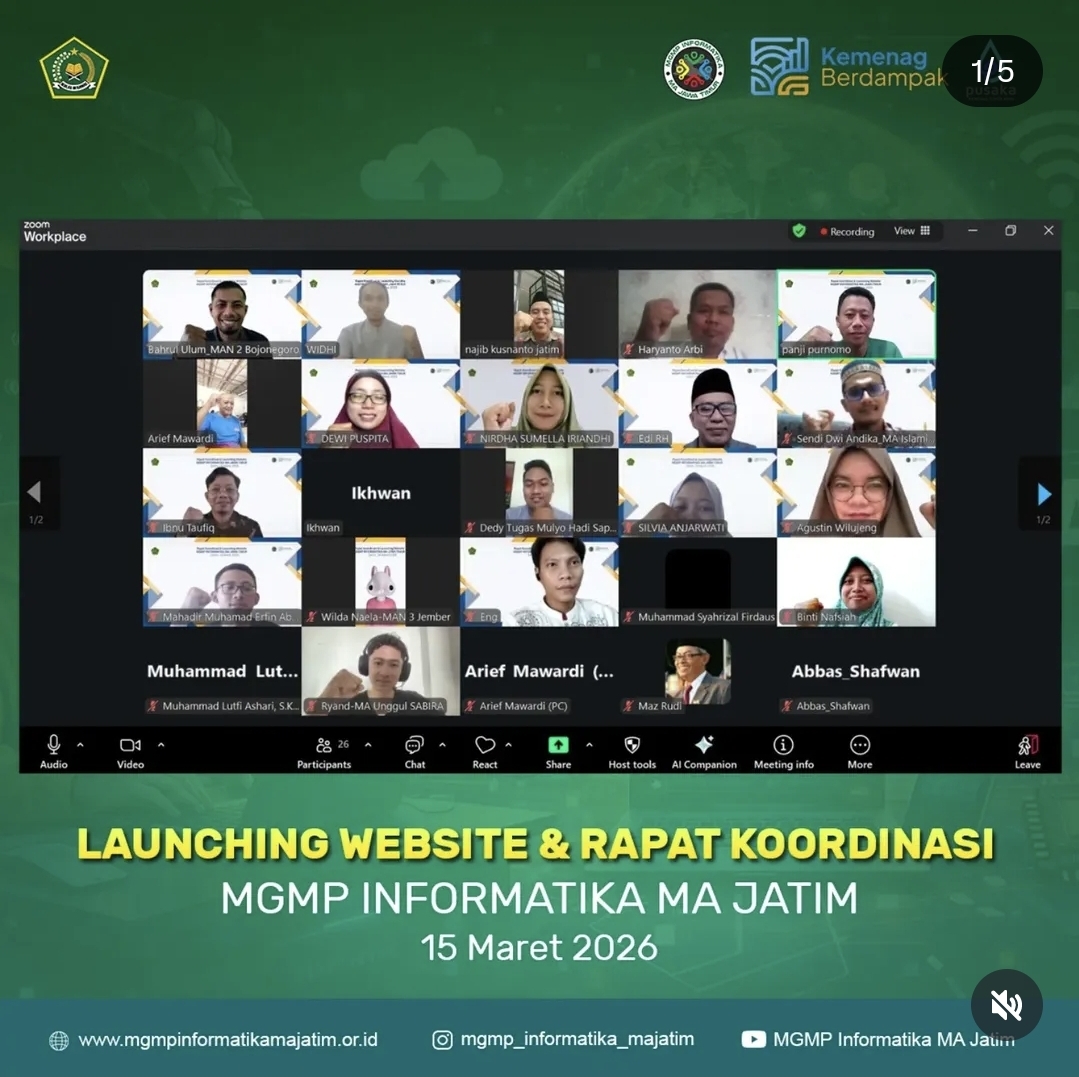The image size is (1079, 1077).
Task: Open mgmp_informatika_majatim Instagram handle
Action: coord(577,1039)
